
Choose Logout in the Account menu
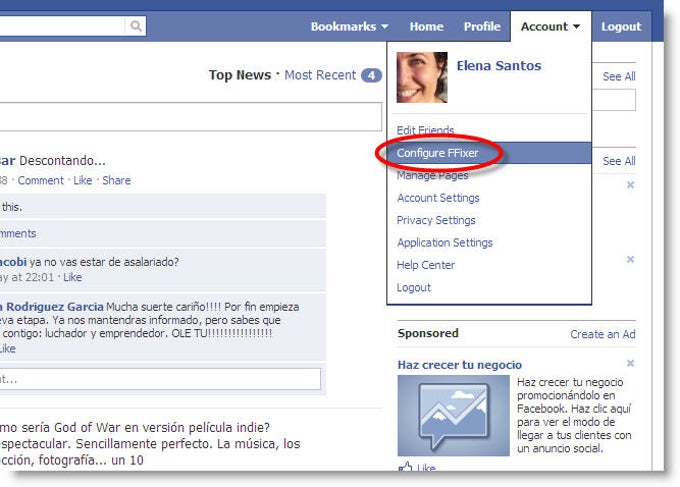(x=414, y=288)
